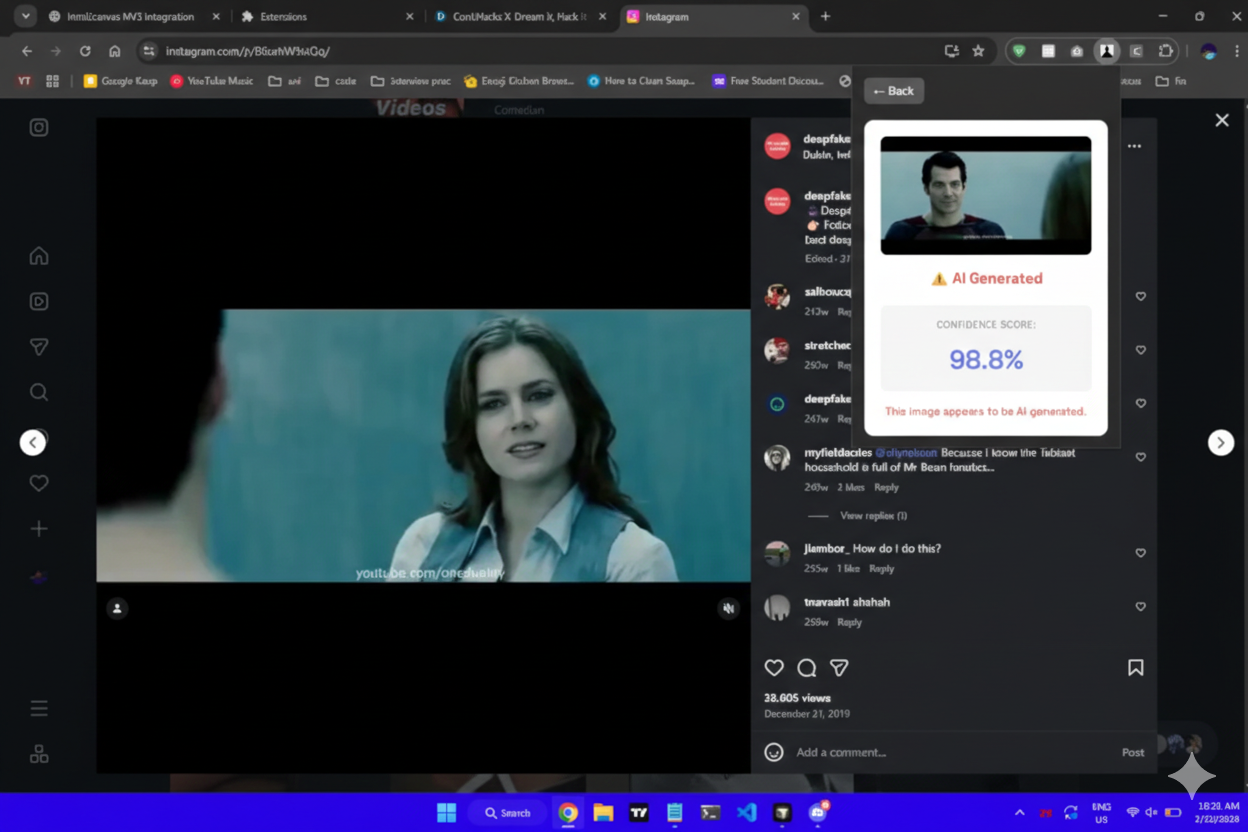This screenshot has height=832, width=1248.
Task: Like the post with the heart icon
Action: point(774,667)
